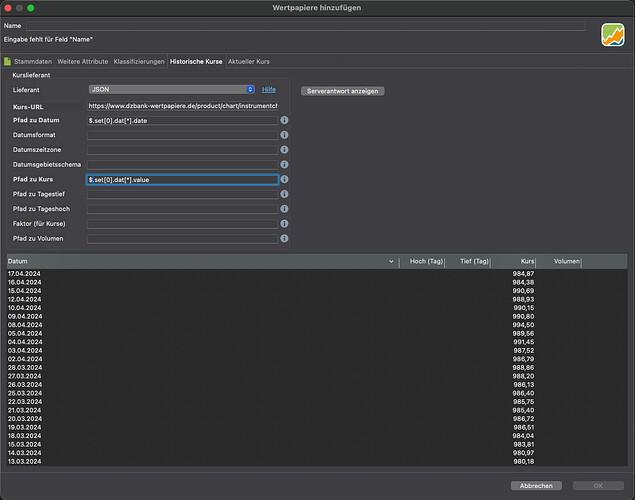635x500 pixels.
Task: Click the empty Datumsformat field
Action: coord(182,135)
